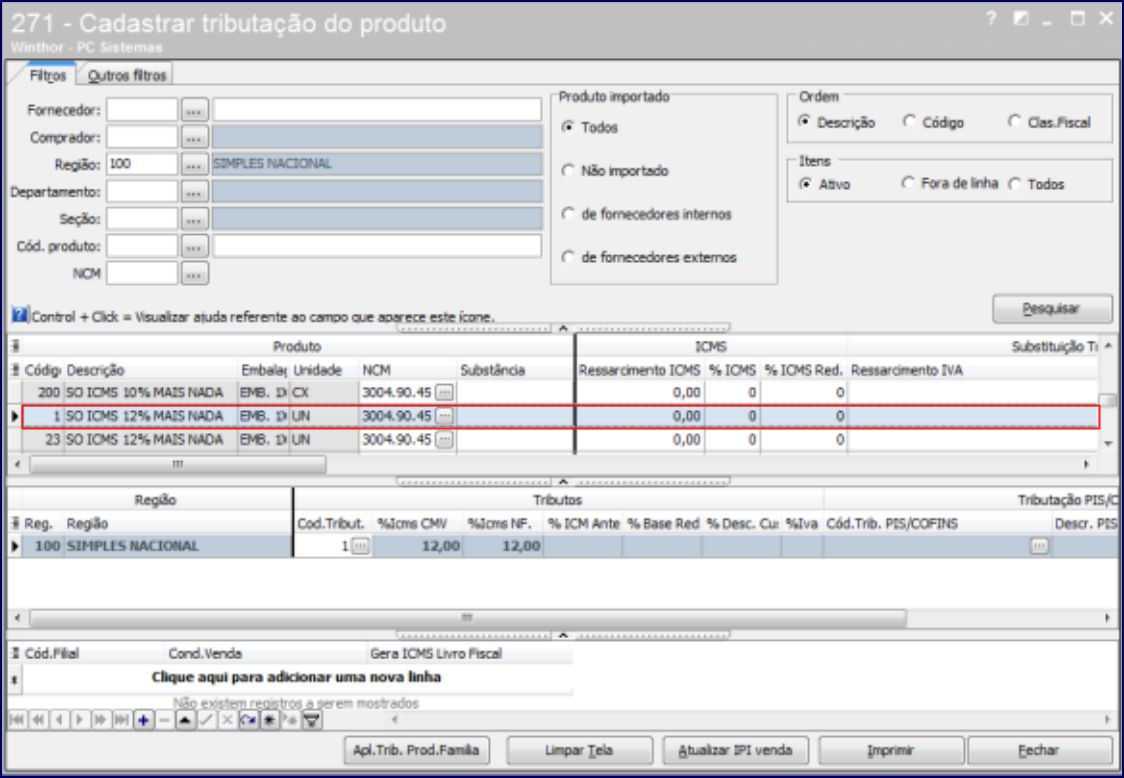Select the Todos option under Produto importado

591,127
